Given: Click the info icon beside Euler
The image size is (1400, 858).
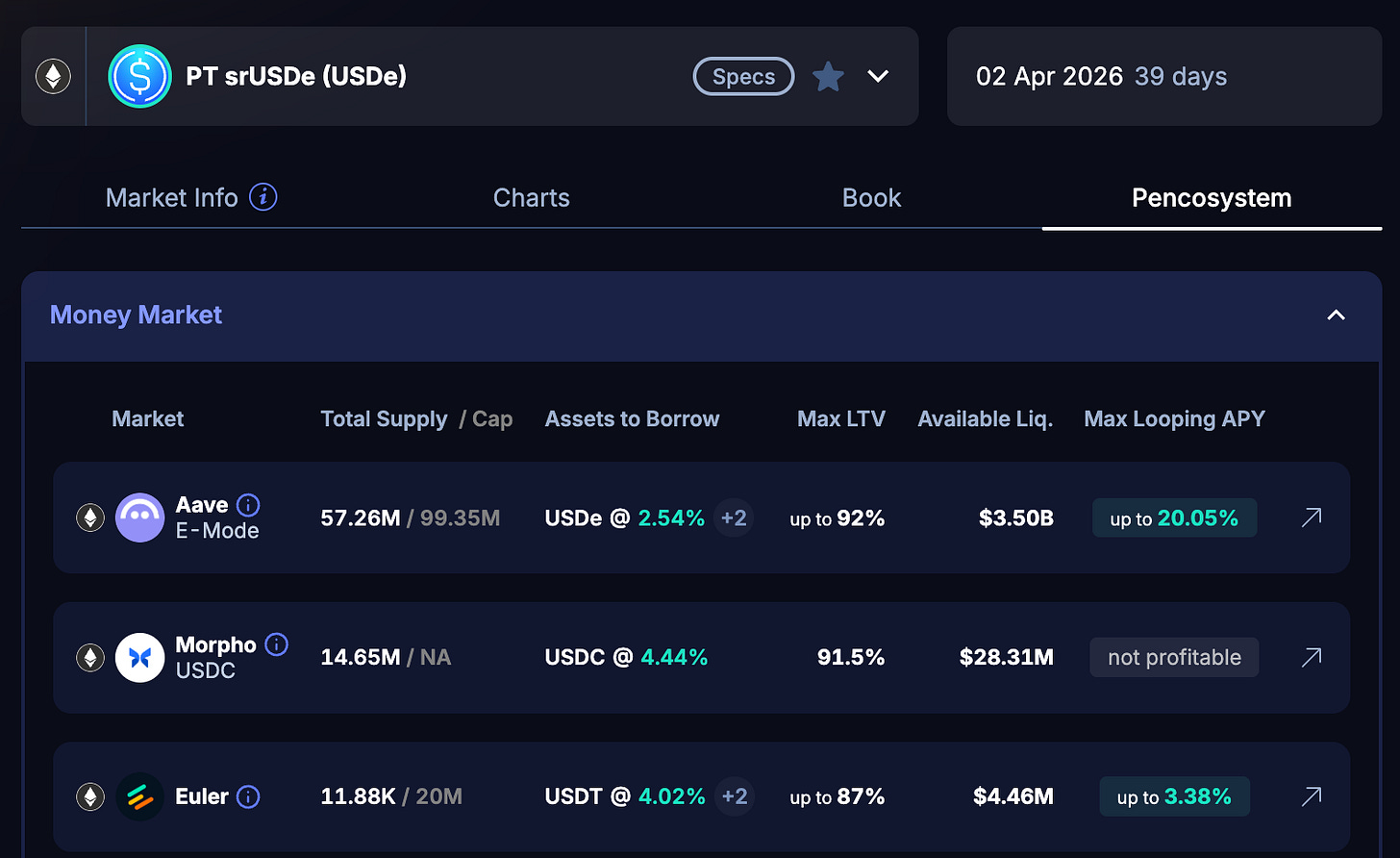Looking at the screenshot, I should click(248, 796).
